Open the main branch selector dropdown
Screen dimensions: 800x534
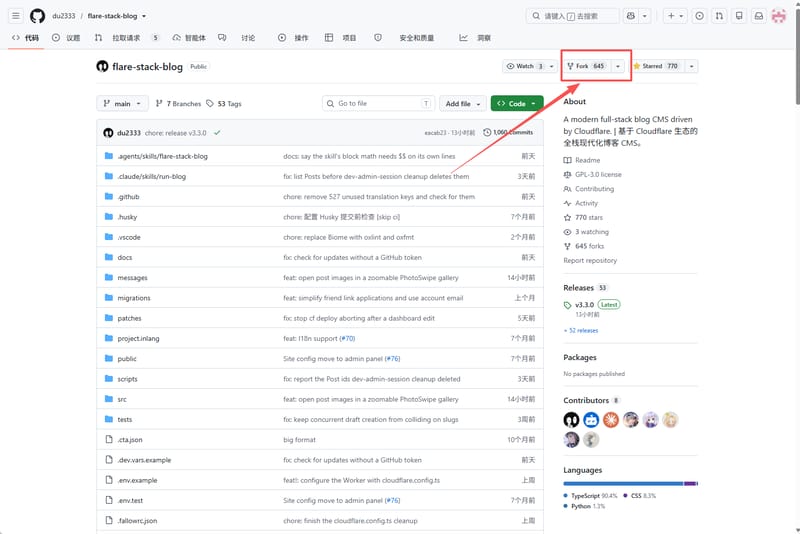tap(122, 104)
